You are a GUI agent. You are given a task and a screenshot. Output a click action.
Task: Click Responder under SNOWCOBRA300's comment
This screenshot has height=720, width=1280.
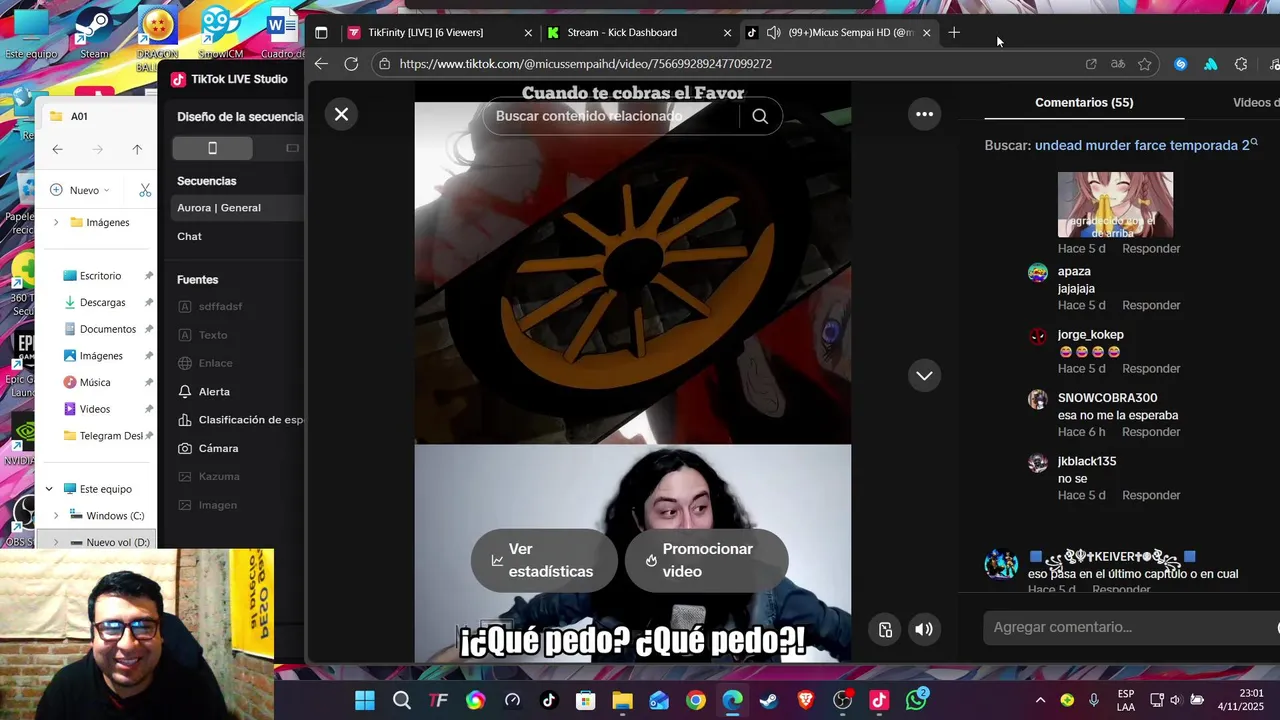tap(1151, 432)
